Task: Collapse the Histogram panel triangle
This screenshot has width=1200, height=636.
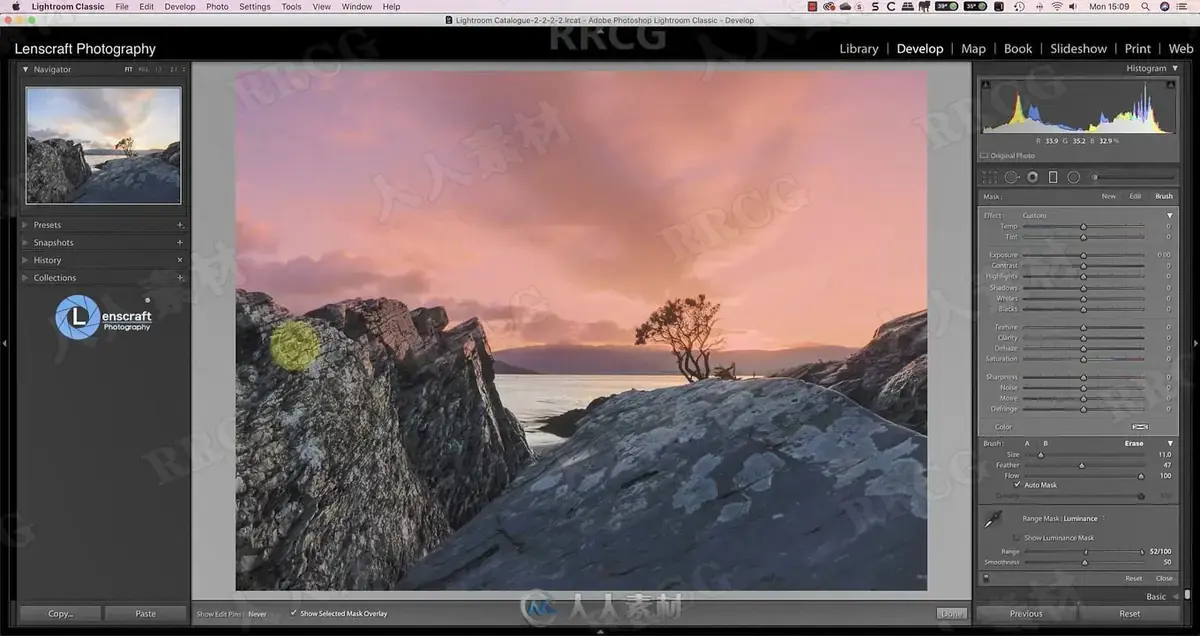Action: [1175, 68]
